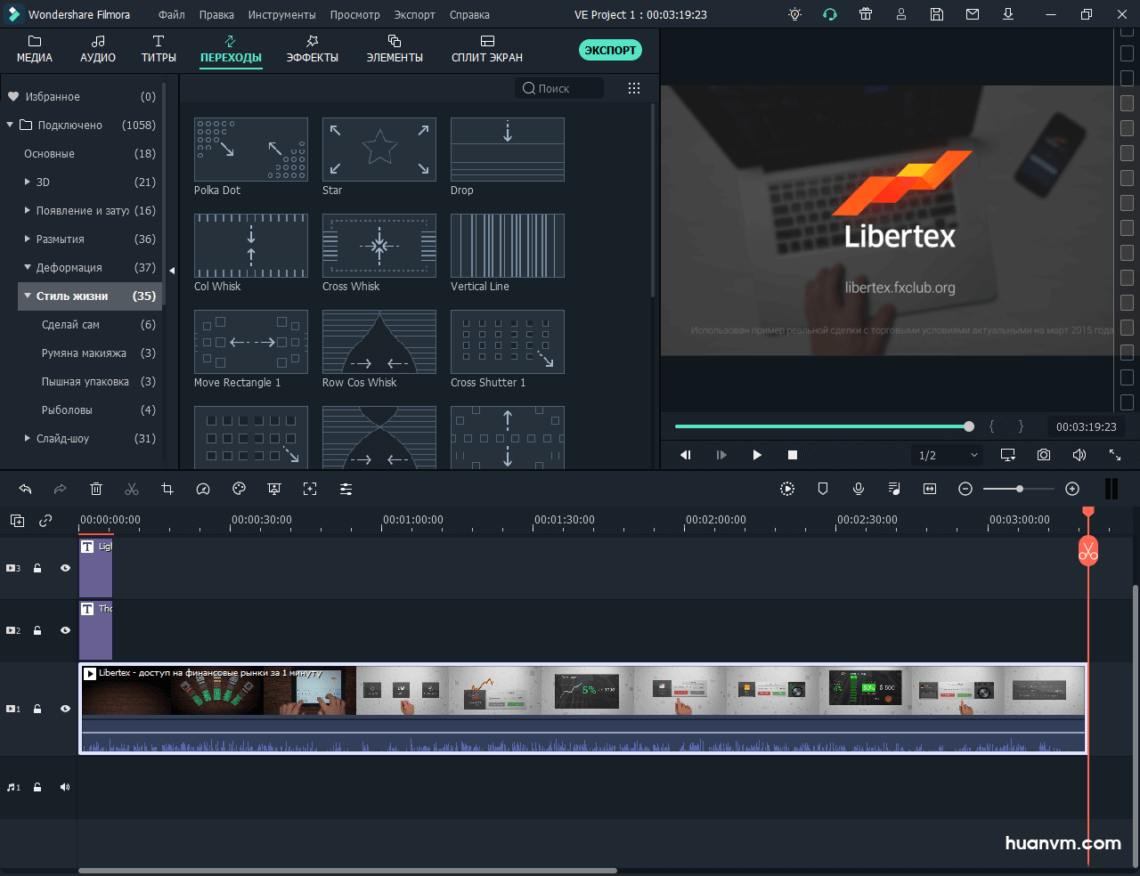Open the speed control icon

pos(203,489)
